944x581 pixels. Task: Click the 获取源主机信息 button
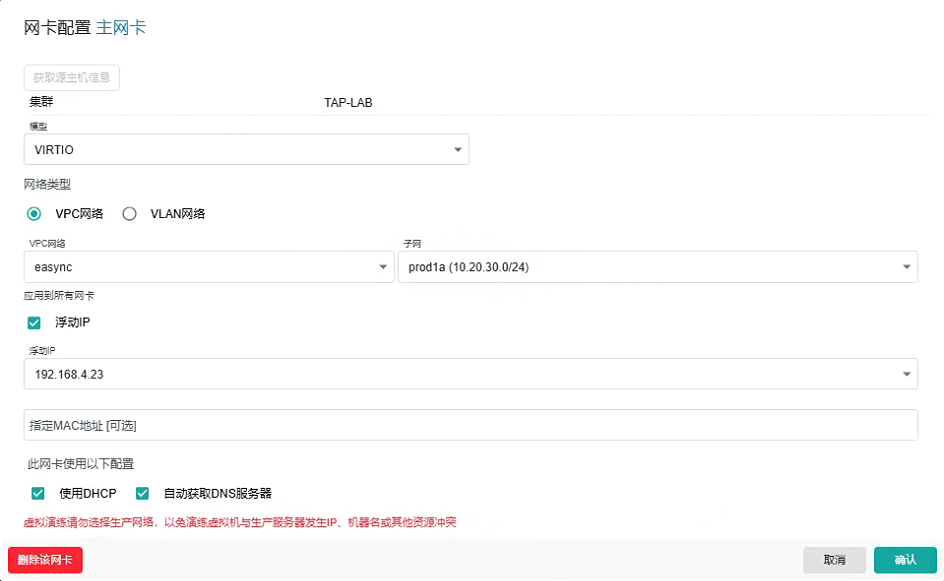tap(71, 78)
